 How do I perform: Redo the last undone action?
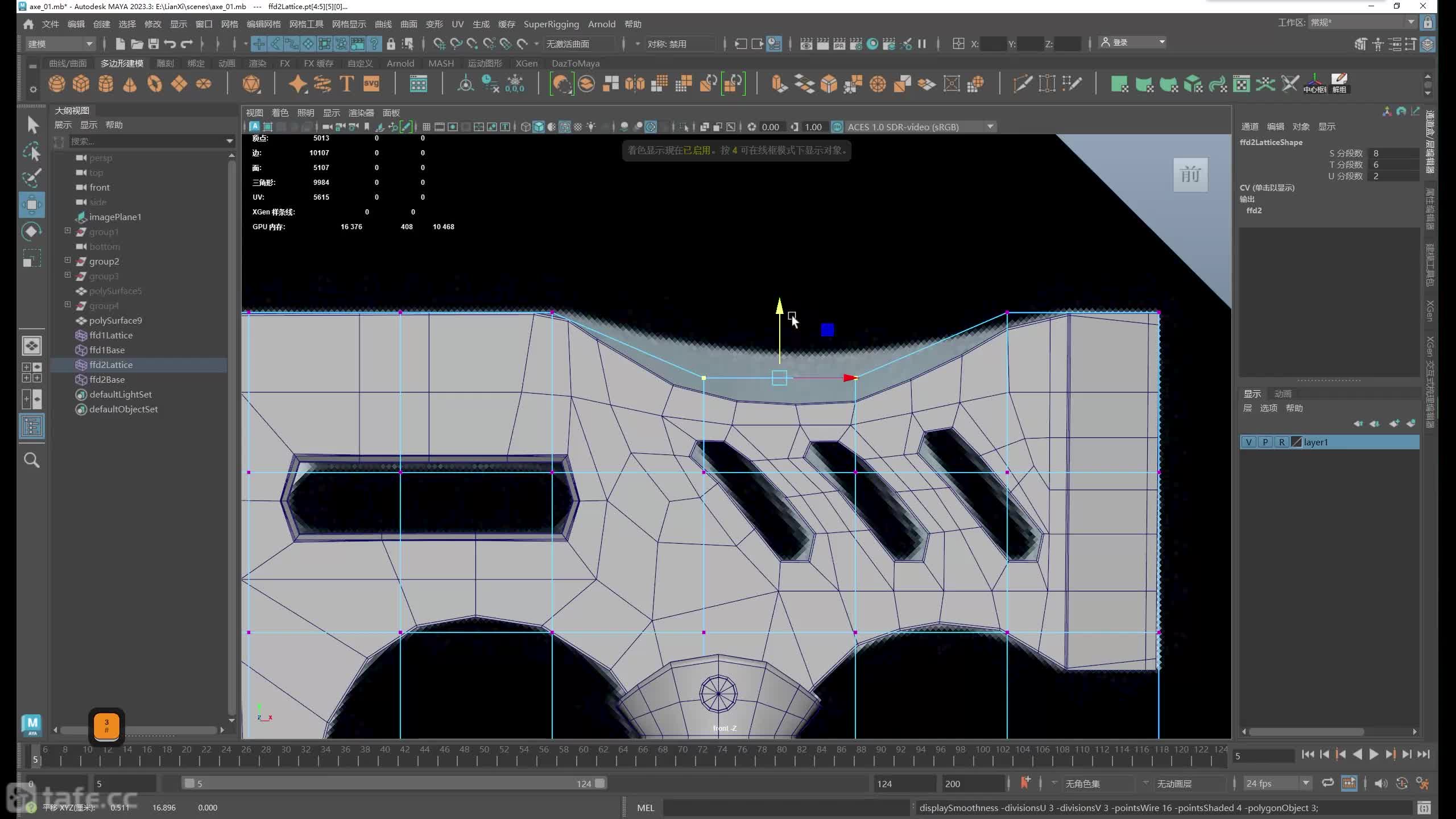[187, 43]
